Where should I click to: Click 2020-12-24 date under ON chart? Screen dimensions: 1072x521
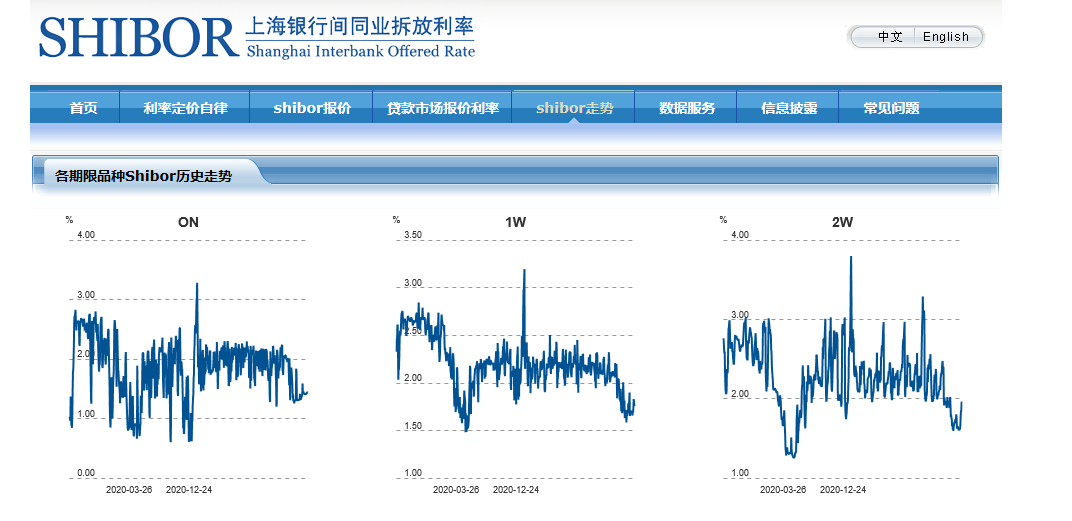tap(189, 490)
